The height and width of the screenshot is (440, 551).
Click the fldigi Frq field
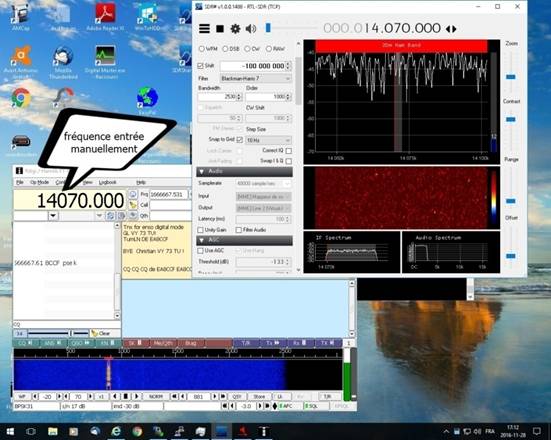(169, 194)
